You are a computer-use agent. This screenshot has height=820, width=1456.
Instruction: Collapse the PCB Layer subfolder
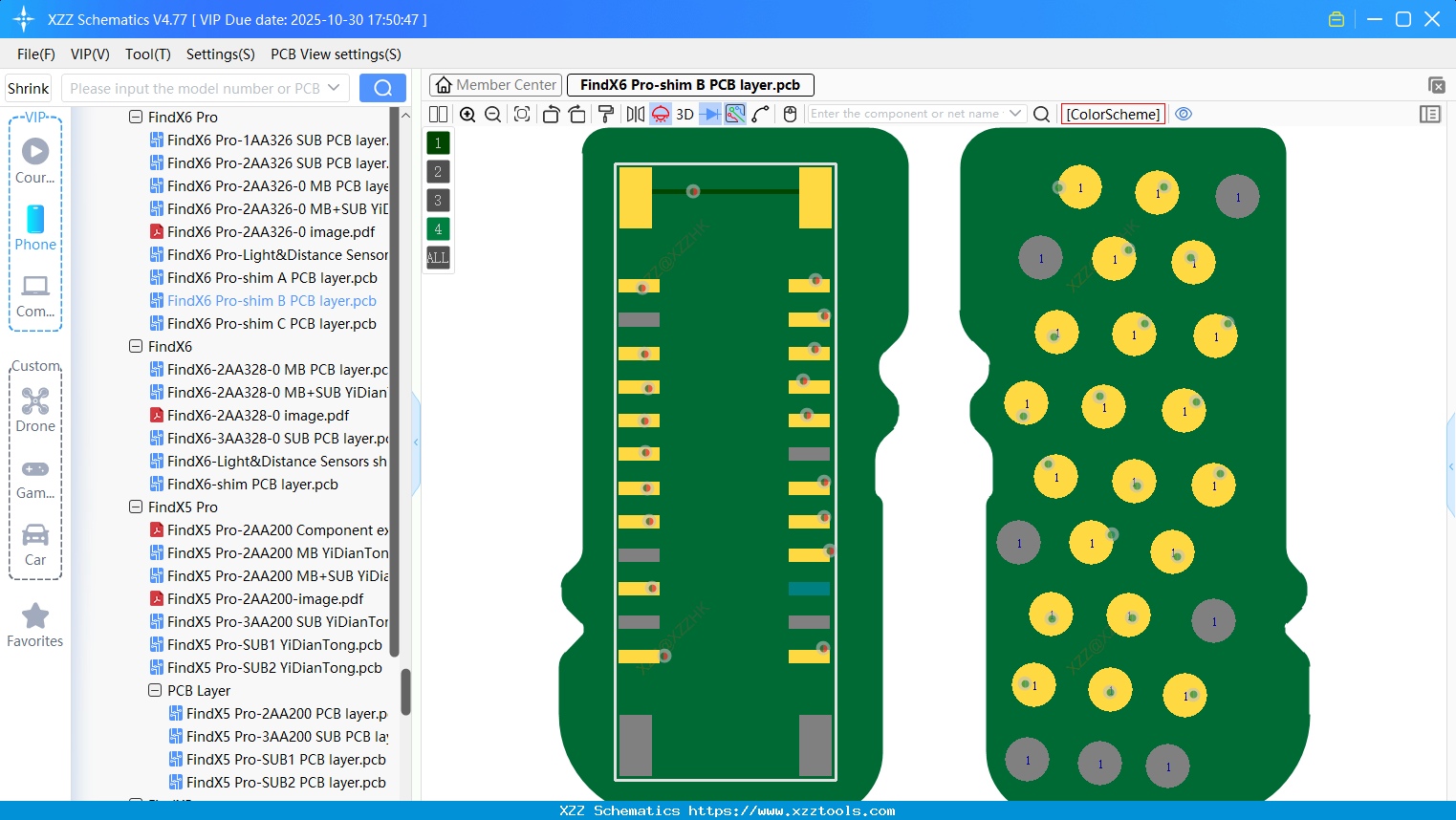coord(155,690)
